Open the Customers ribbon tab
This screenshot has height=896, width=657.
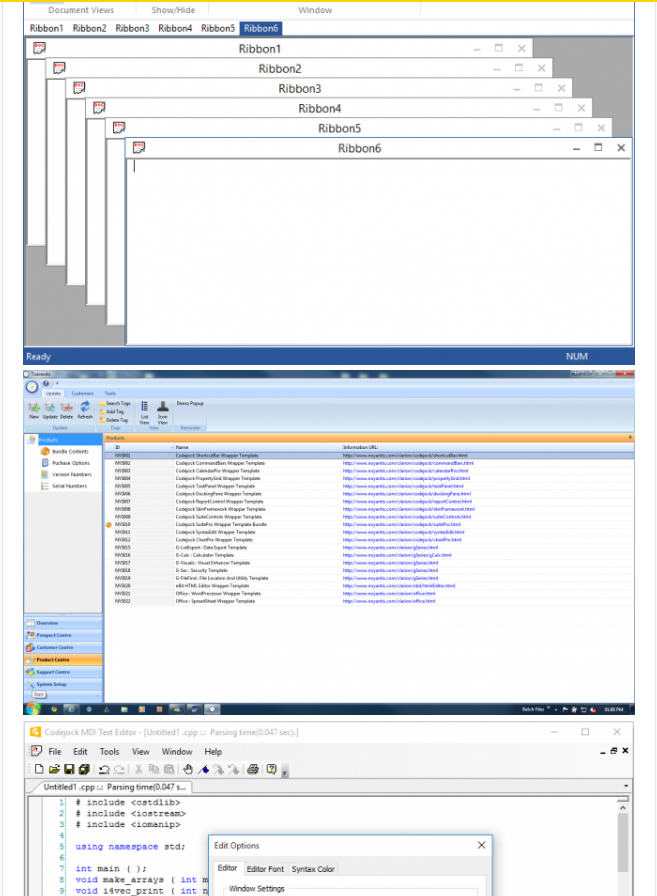point(83,393)
